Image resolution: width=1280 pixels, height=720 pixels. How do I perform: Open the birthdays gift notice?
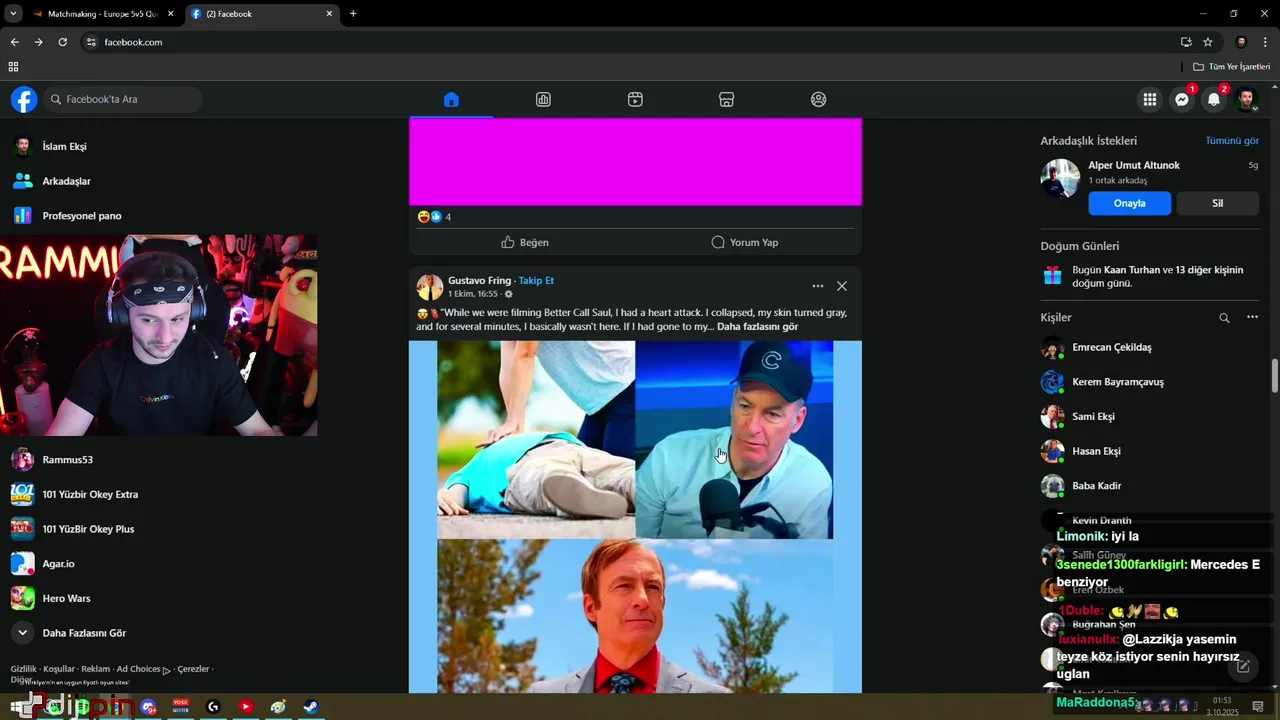click(1150, 276)
